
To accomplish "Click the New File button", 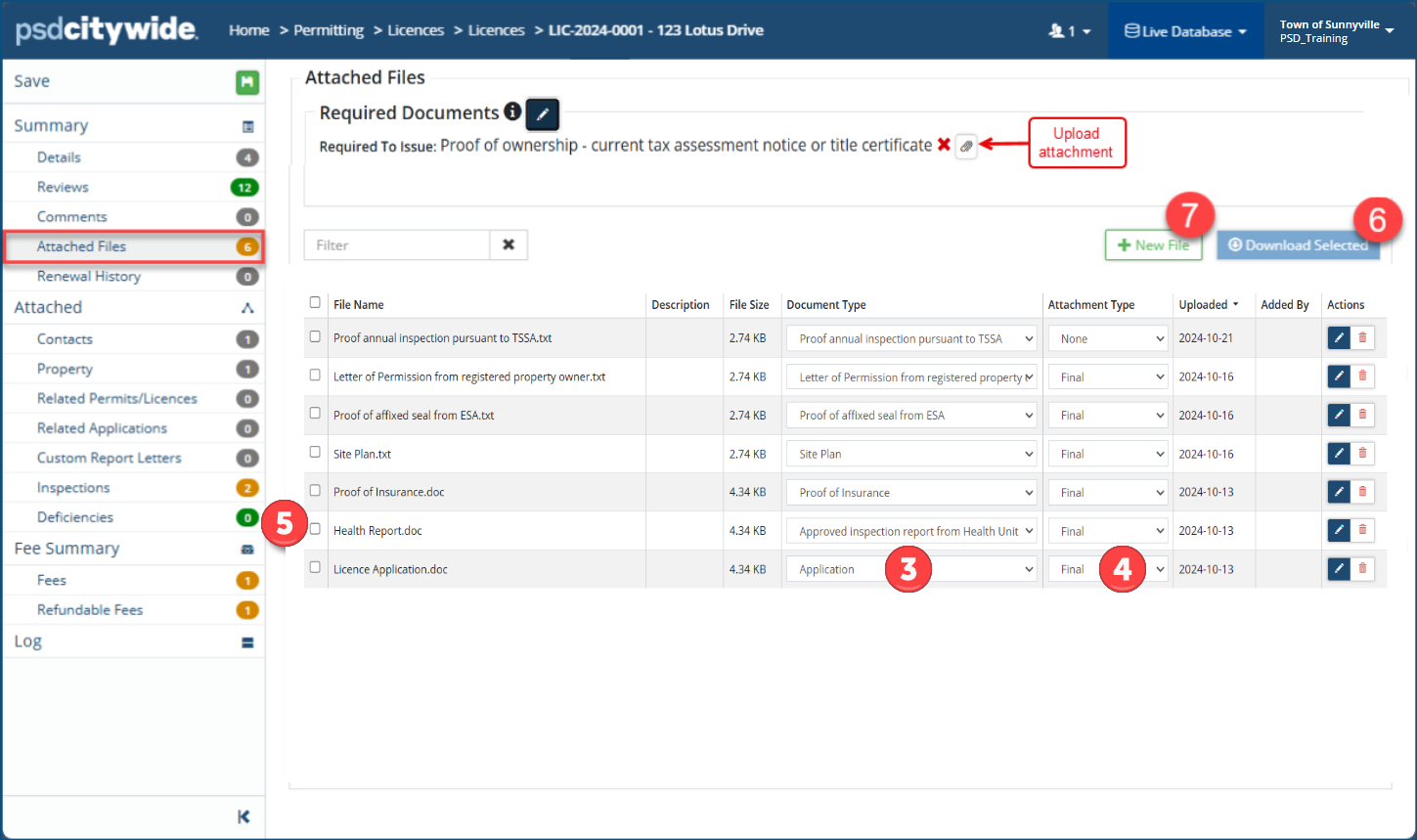I will 1153,245.
